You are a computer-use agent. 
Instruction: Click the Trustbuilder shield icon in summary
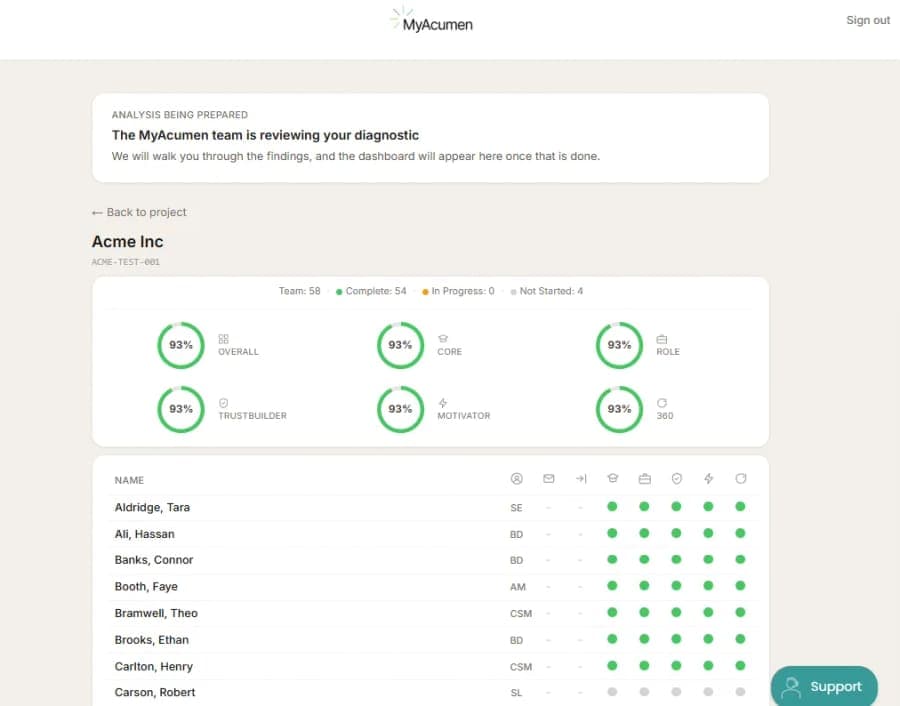click(223, 403)
